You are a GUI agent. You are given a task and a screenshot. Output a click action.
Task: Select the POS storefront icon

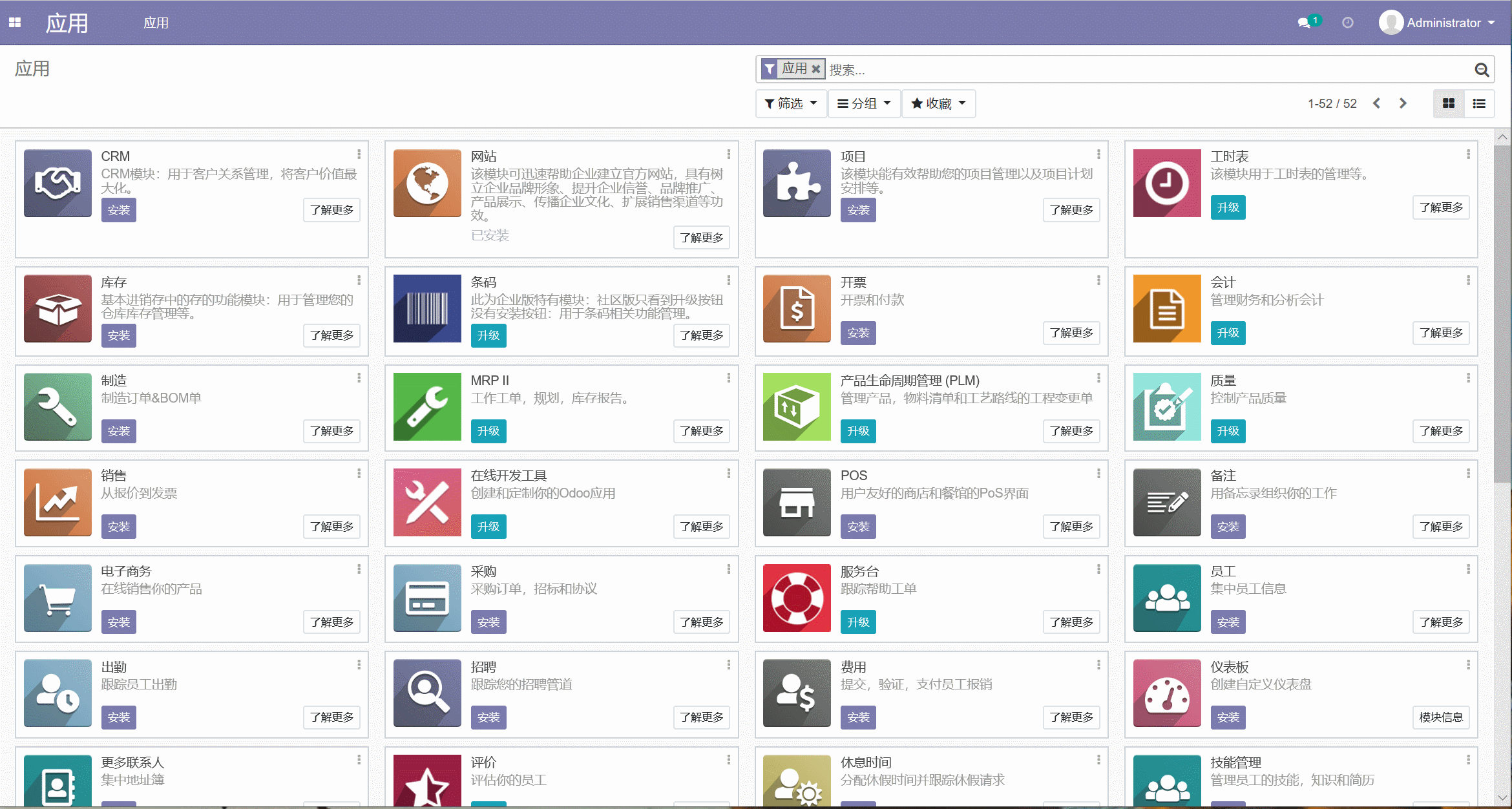[x=796, y=502]
